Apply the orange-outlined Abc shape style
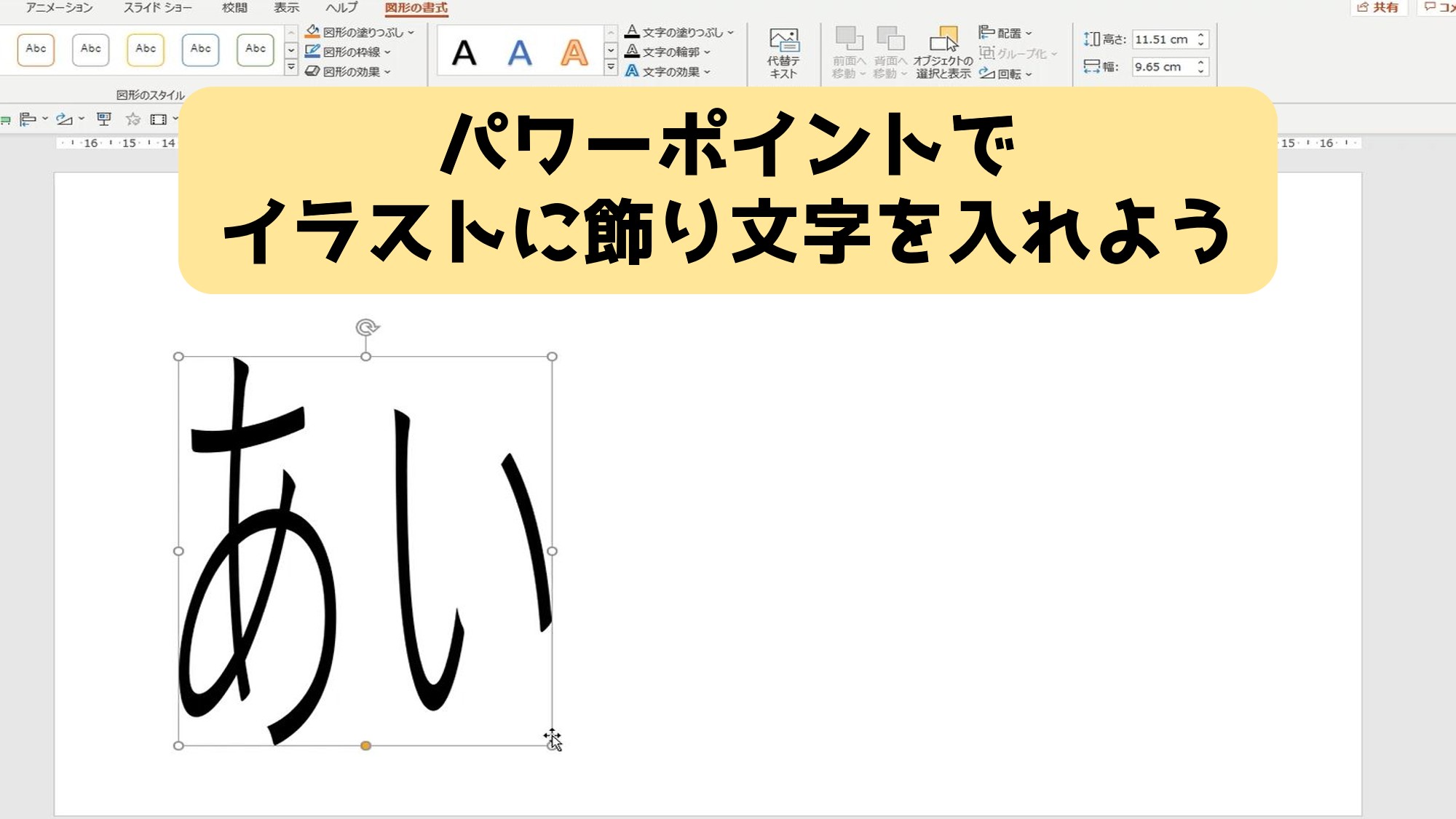Viewport: 1456px width, 819px height. (36, 50)
